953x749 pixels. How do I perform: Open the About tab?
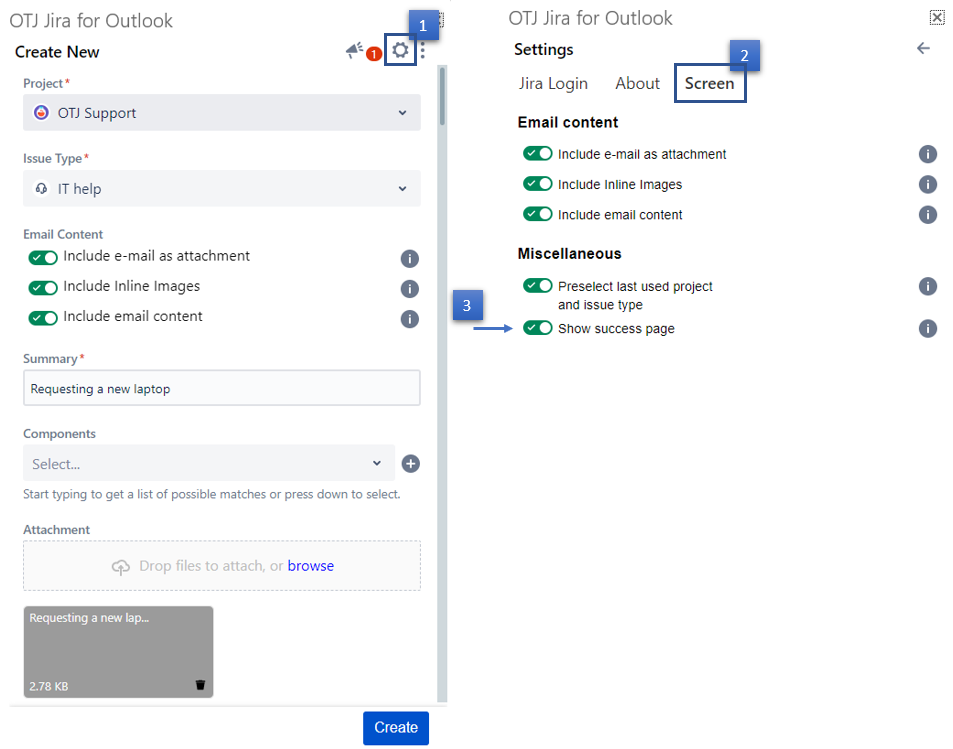point(637,84)
